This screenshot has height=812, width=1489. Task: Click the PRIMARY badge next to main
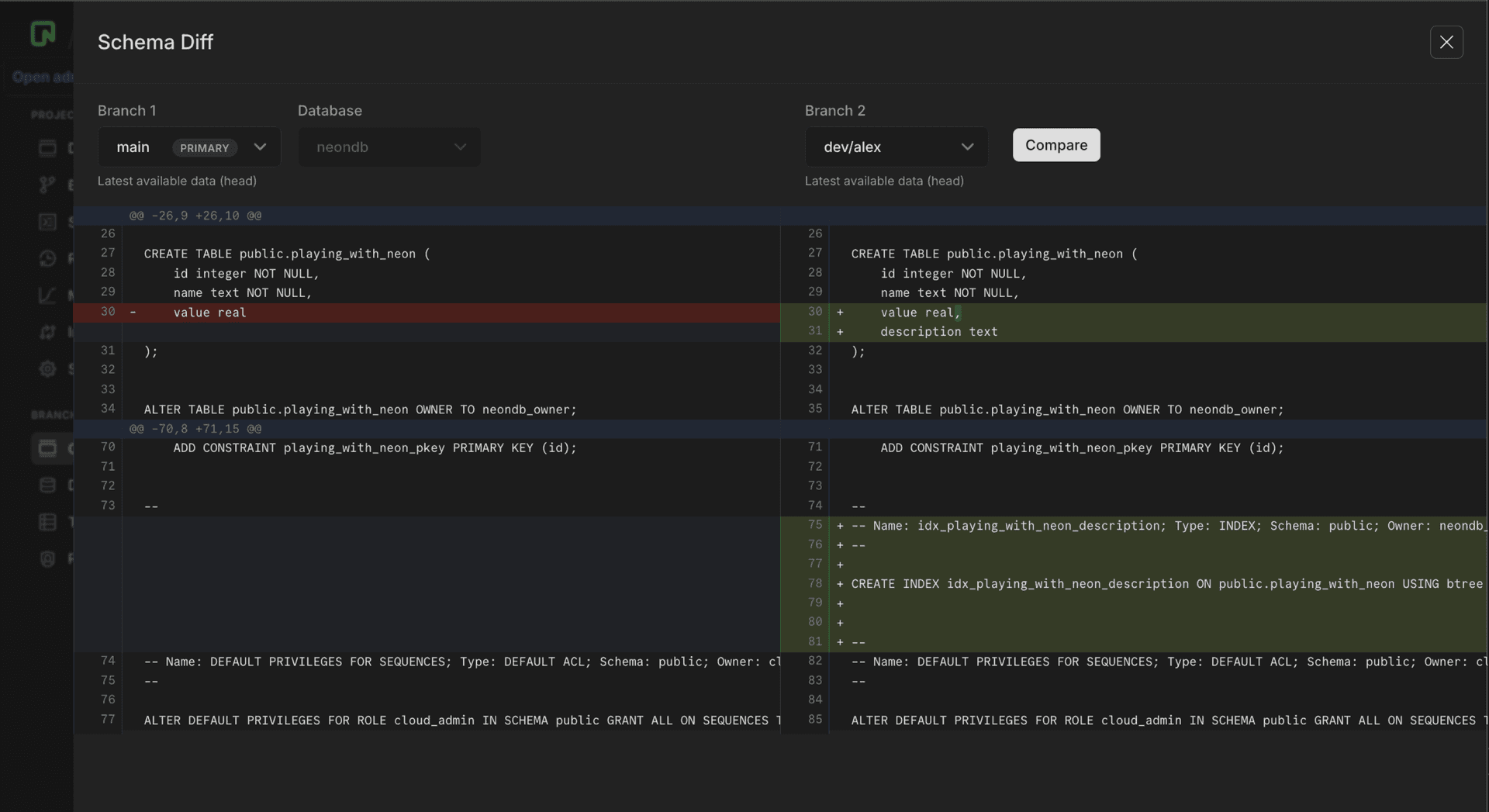coord(204,147)
